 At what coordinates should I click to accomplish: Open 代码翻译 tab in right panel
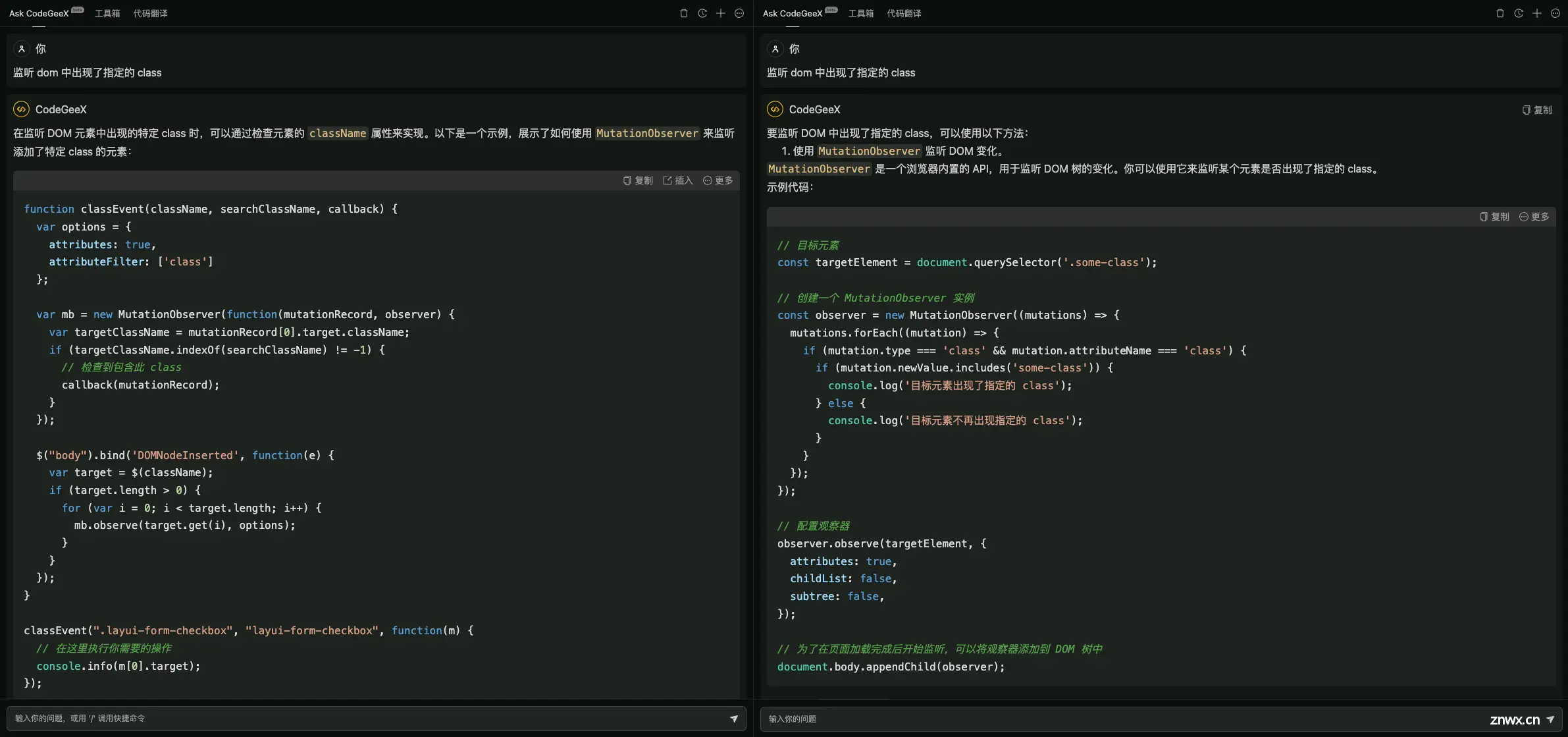pos(904,13)
